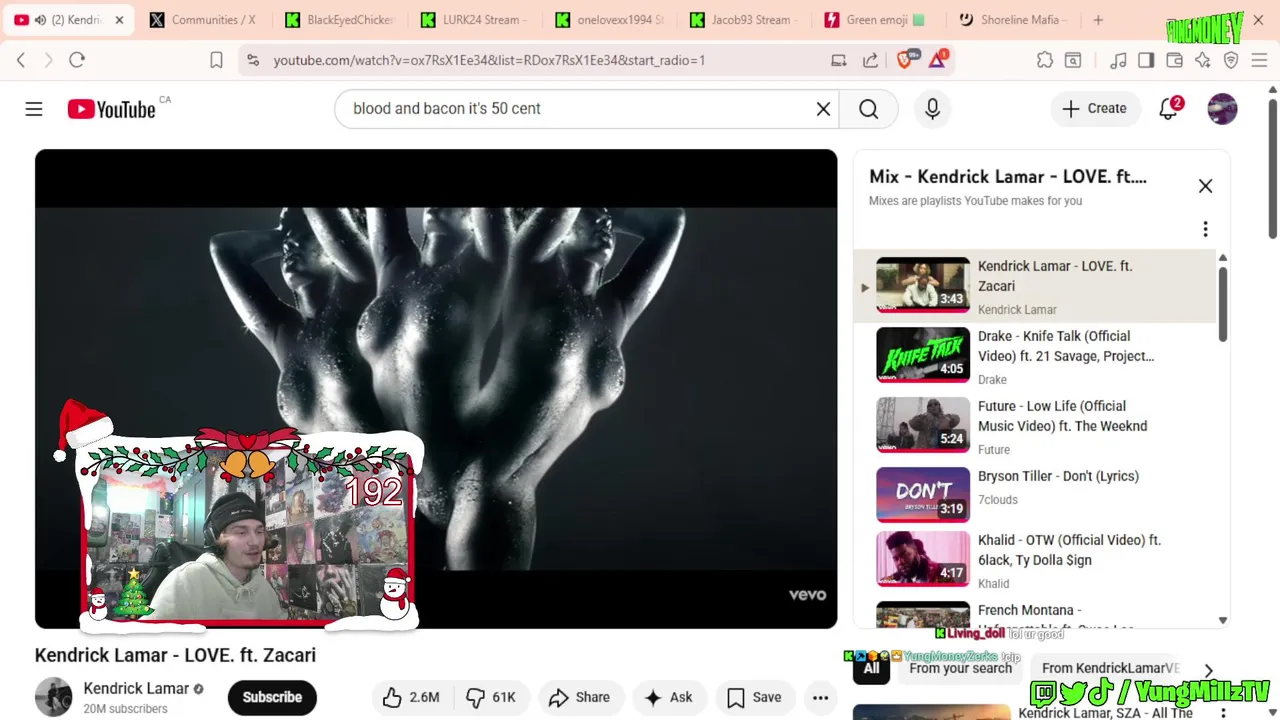1280x720 pixels.
Task: Close the Mix playlist panel
Action: (1205, 186)
